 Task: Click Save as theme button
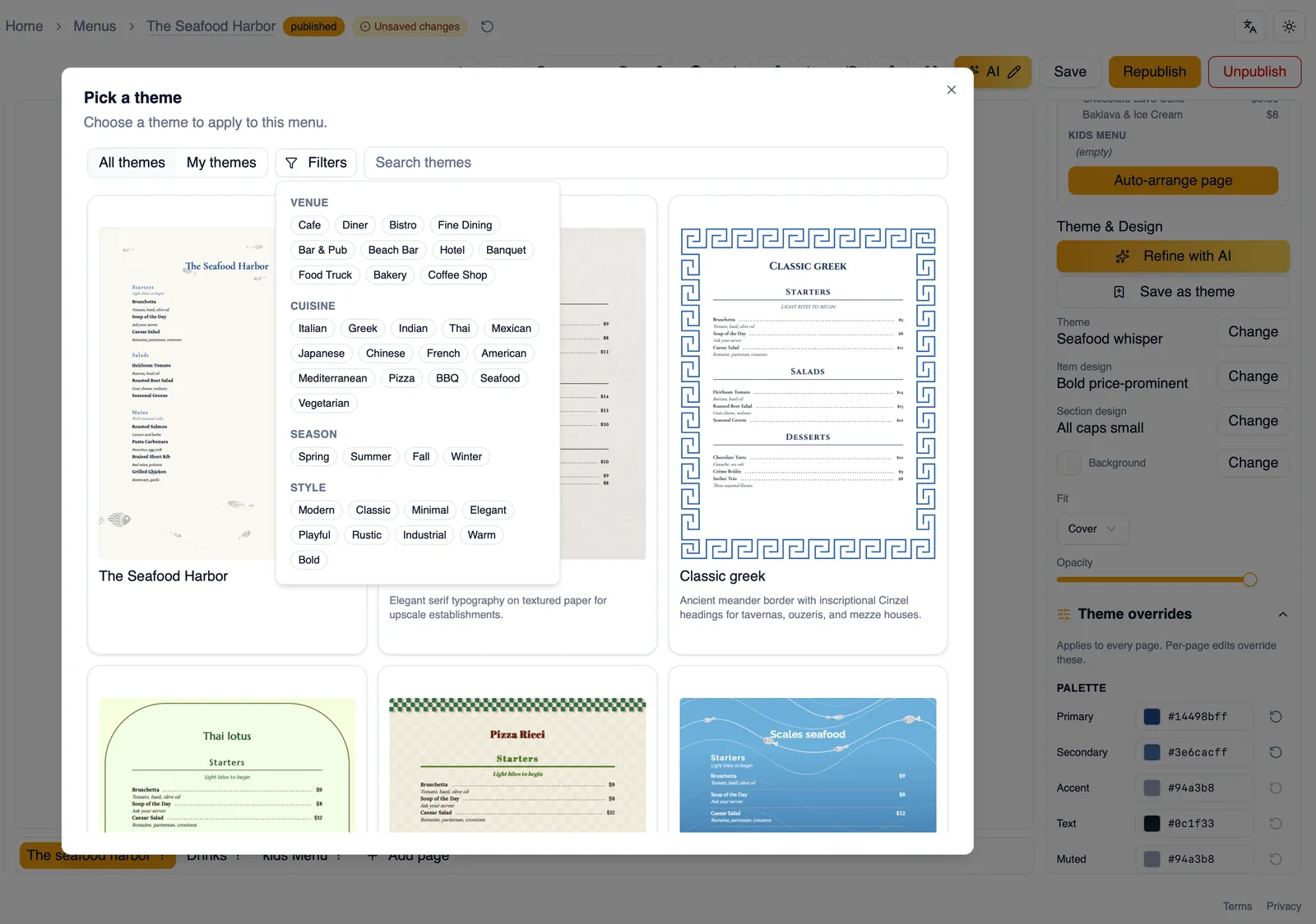pos(1173,292)
